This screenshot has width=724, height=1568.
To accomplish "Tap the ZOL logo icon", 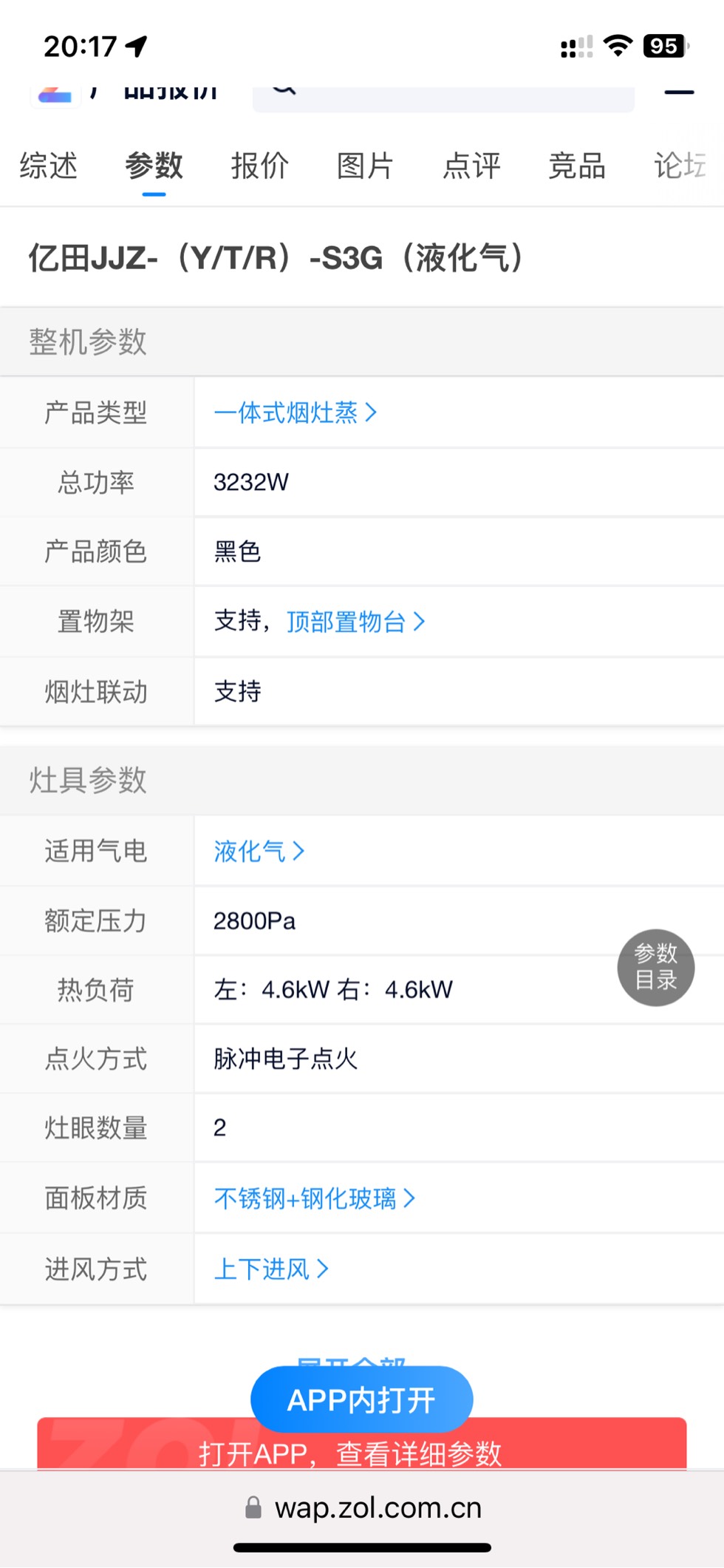I will tap(55, 95).
